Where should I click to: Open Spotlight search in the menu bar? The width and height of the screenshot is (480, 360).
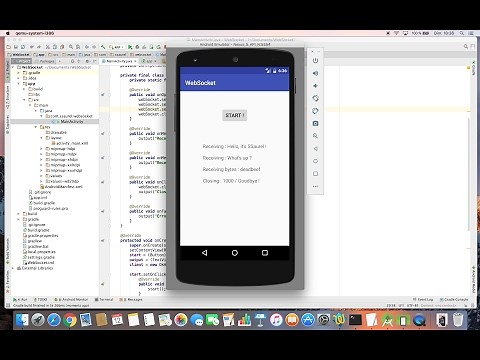pyautogui.click(x=462, y=33)
